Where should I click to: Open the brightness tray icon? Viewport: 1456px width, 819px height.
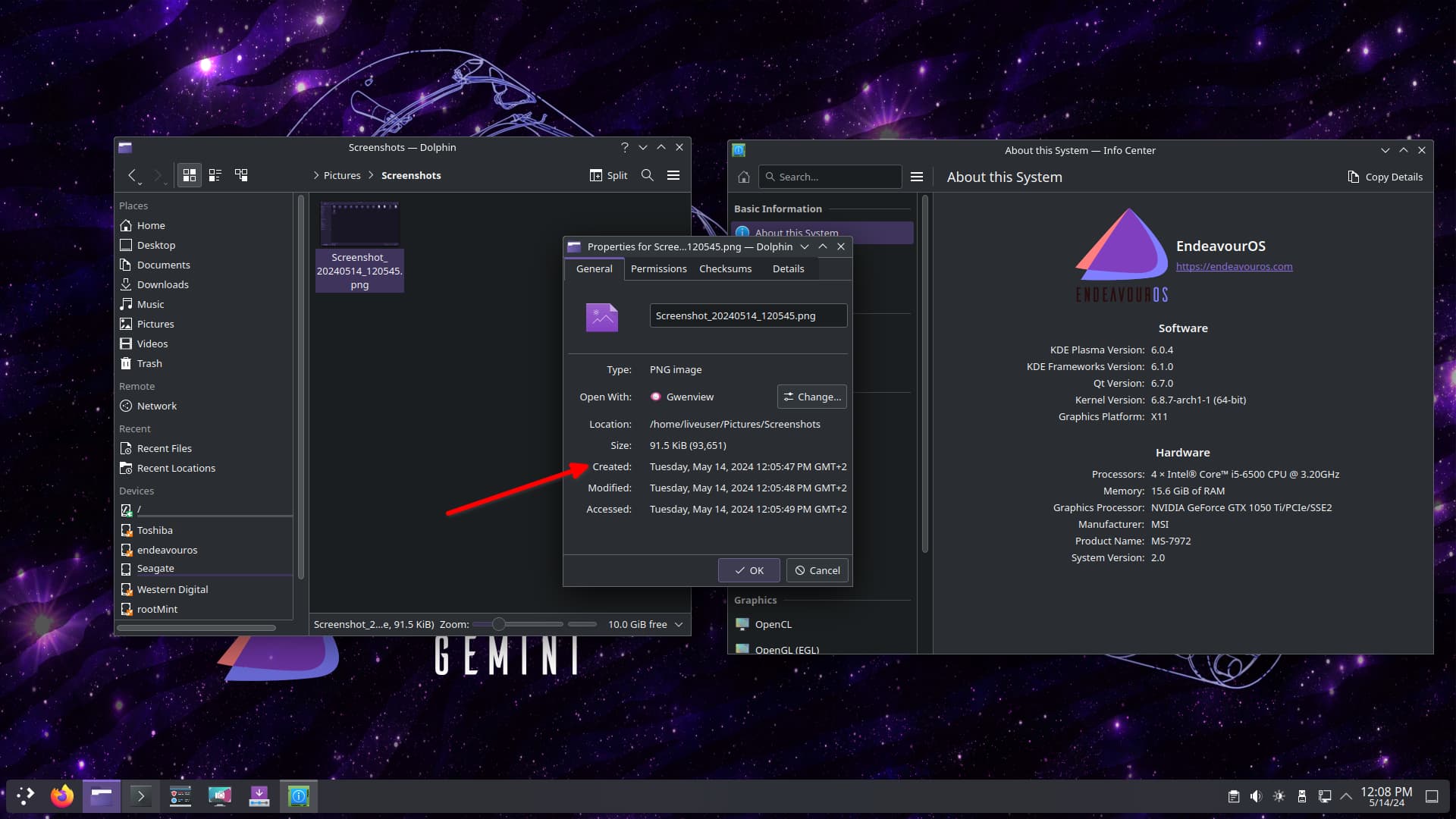point(1279,796)
